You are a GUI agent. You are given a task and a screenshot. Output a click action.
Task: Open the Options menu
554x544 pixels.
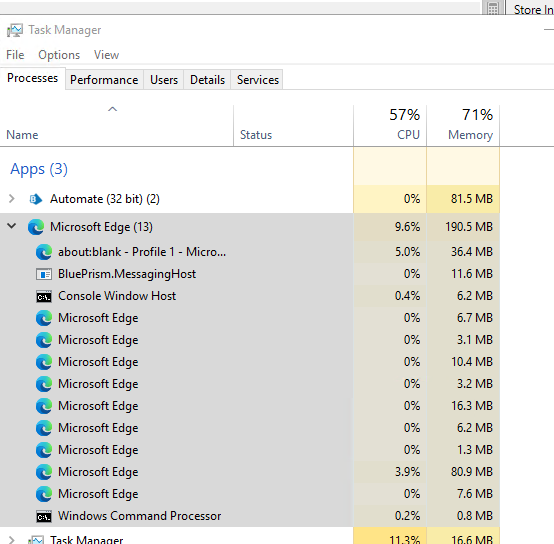click(x=59, y=55)
